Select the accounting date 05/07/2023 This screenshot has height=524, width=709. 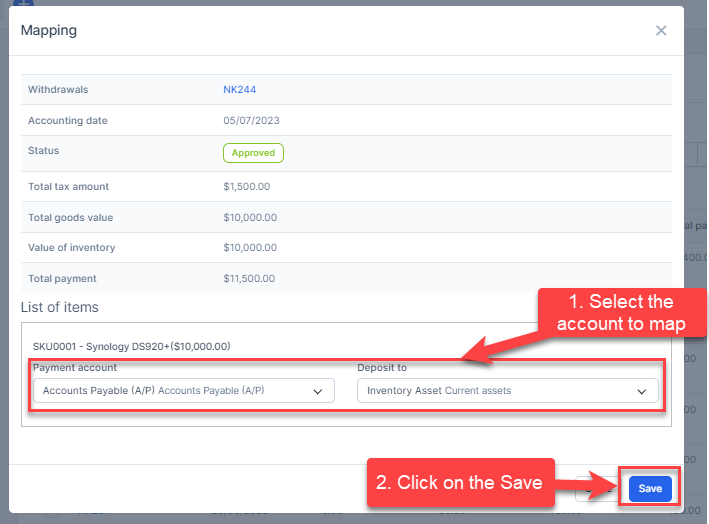click(250, 121)
